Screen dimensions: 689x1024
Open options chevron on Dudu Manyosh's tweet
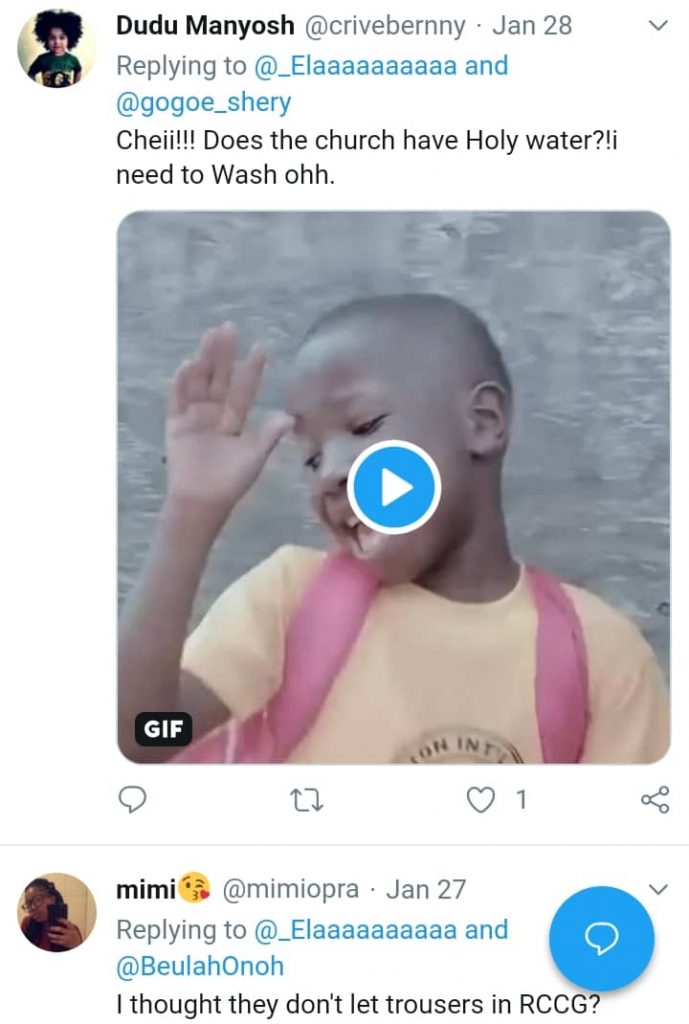(x=657, y=27)
